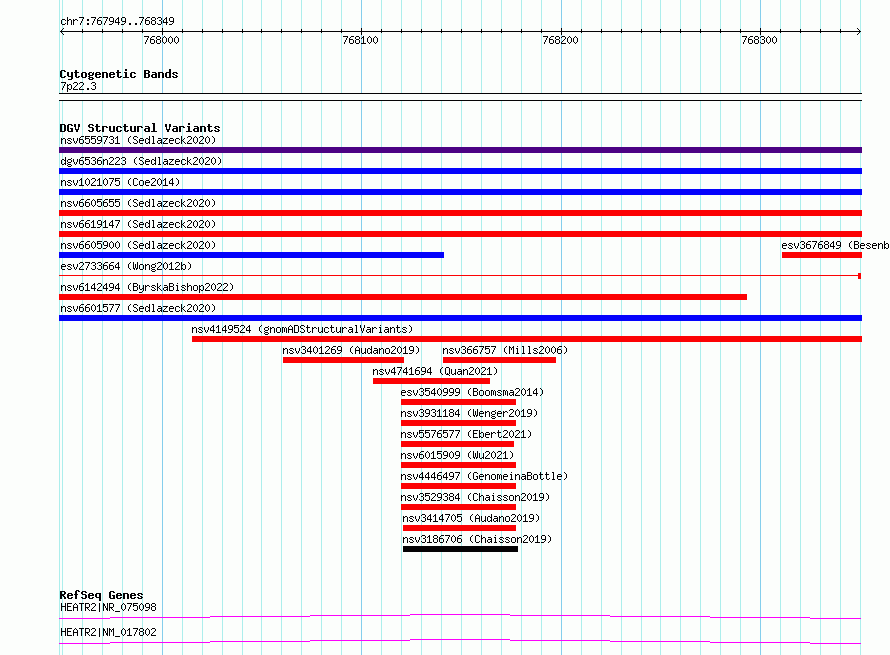
Task: Click the red nsv6015909 variant bar
Action: 459,465
